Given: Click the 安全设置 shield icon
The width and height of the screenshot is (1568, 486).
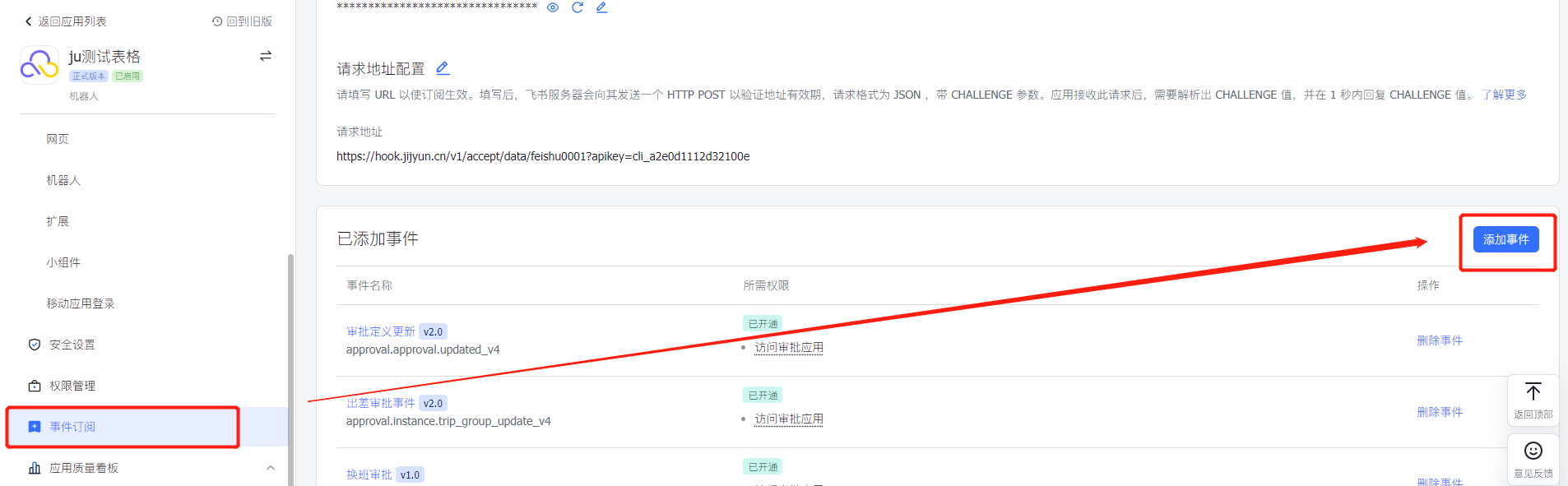Looking at the screenshot, I should [35, 345].
